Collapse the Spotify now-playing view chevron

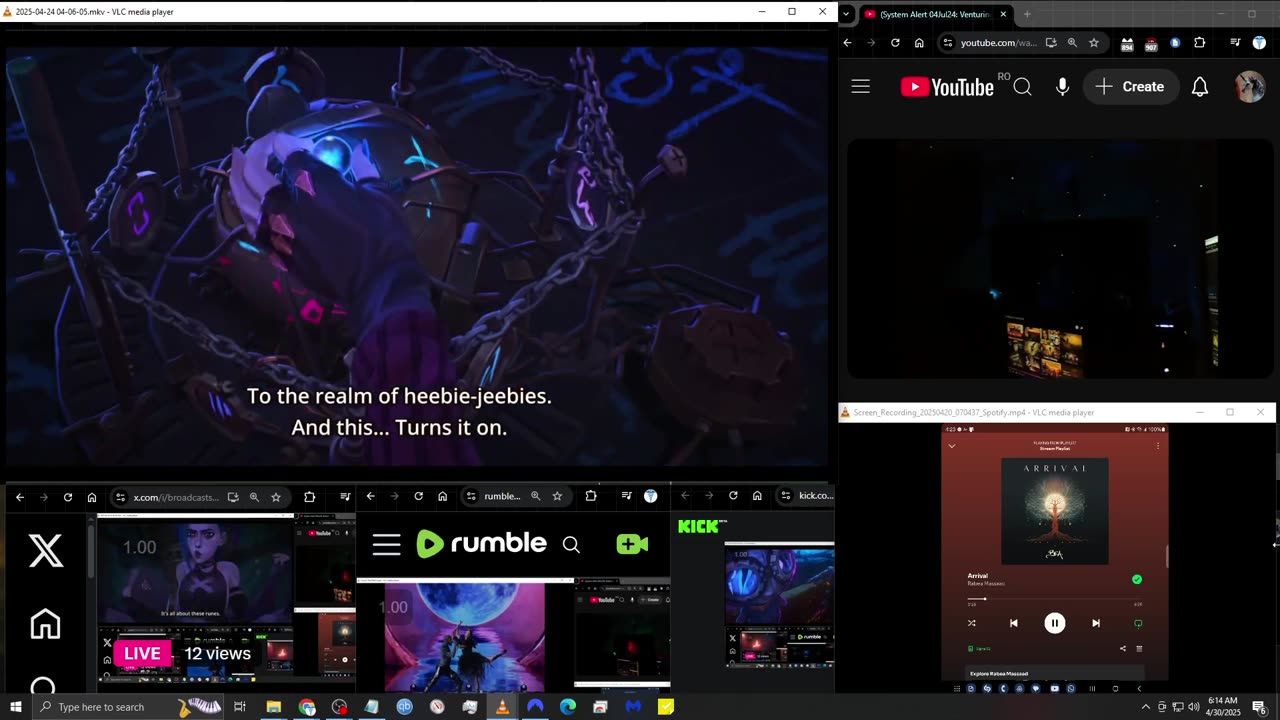[952, 446]
